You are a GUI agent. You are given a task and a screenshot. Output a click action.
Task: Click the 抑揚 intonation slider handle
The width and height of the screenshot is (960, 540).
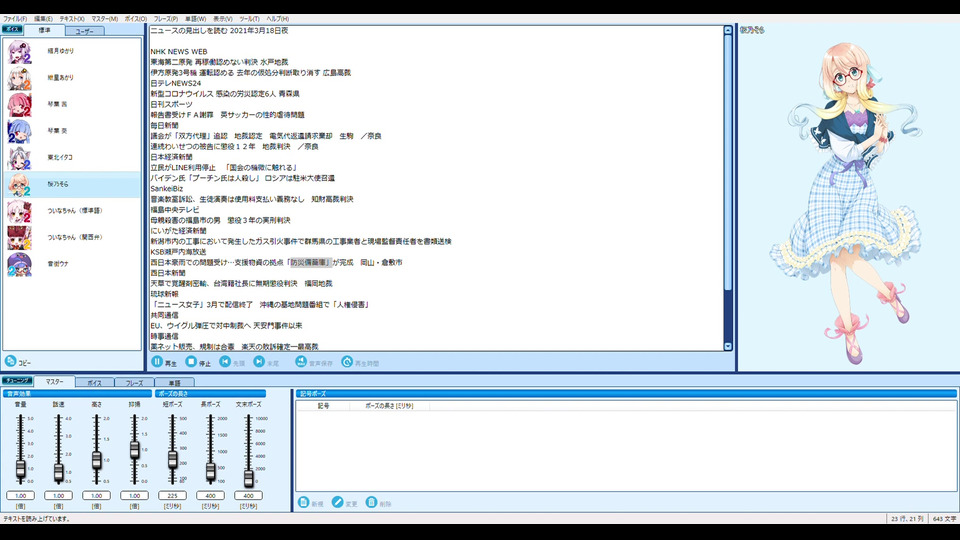coord(134,450)
